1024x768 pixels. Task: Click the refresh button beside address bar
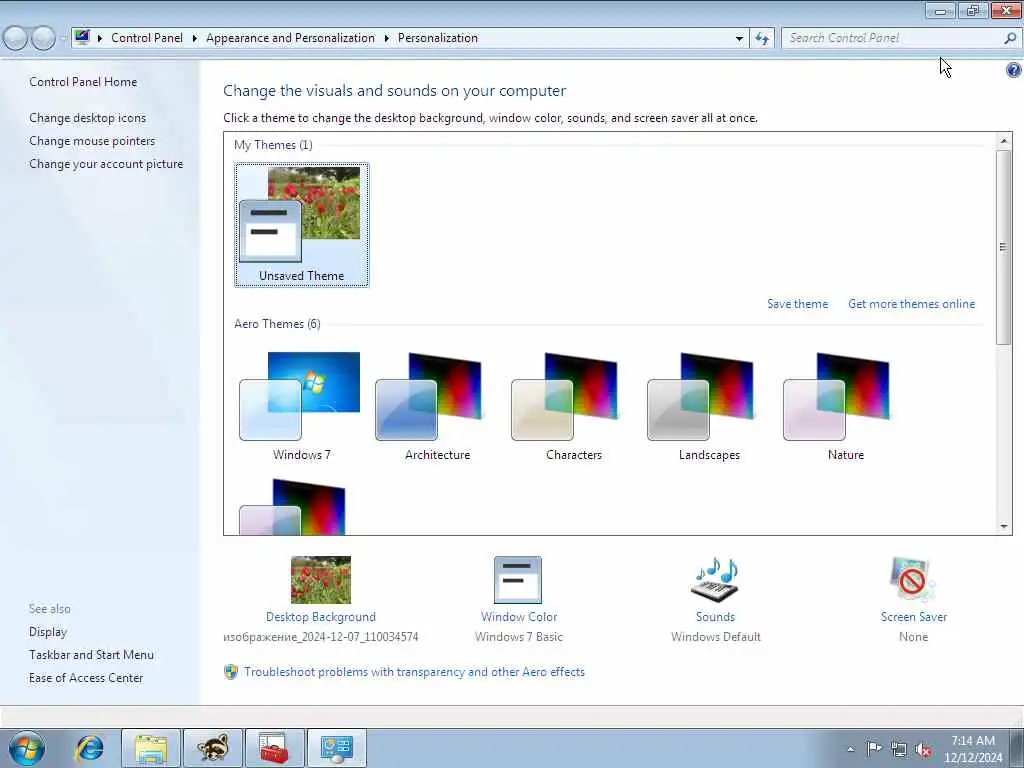point(761,39)
